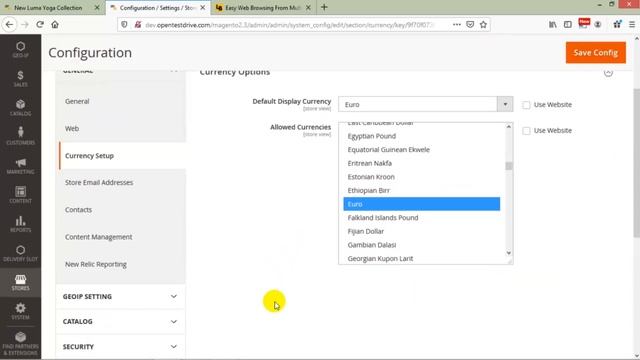Open a new browser tab
The image size is (640, 360).
[324, 7]
